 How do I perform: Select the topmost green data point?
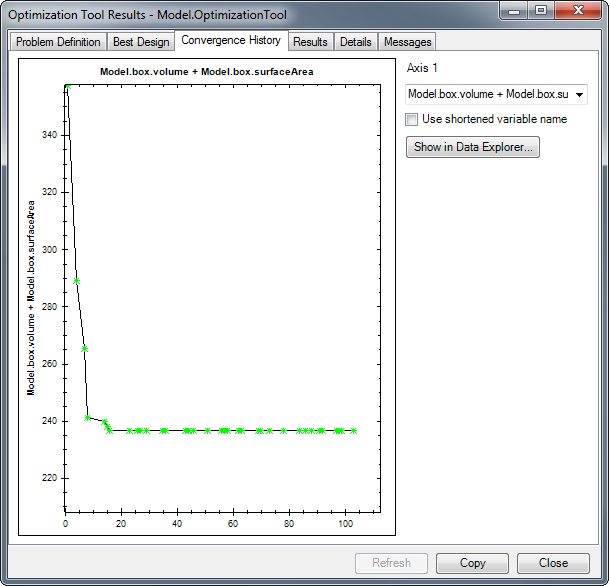[67, 88]
